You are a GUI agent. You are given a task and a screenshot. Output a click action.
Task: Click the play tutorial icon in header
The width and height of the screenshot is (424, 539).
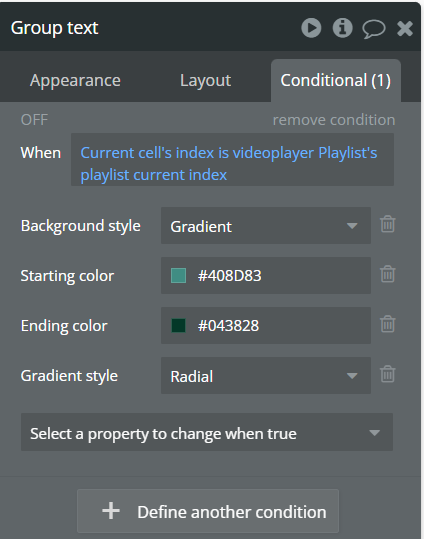pos(311,28)
